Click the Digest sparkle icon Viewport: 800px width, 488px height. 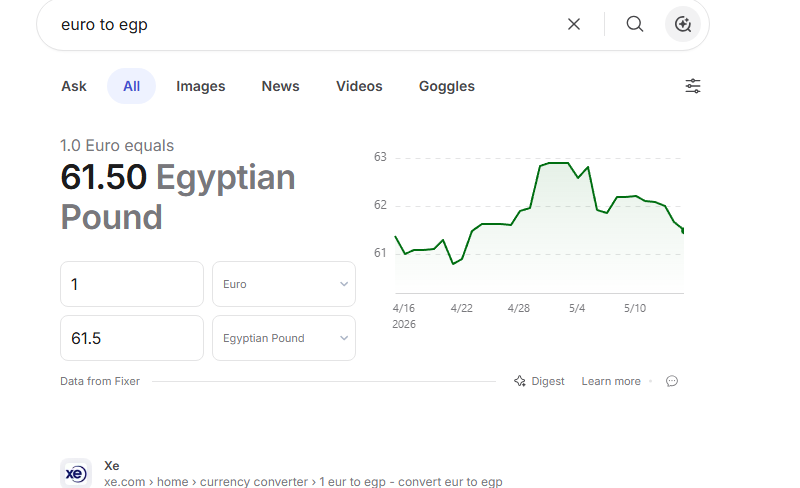519,381
